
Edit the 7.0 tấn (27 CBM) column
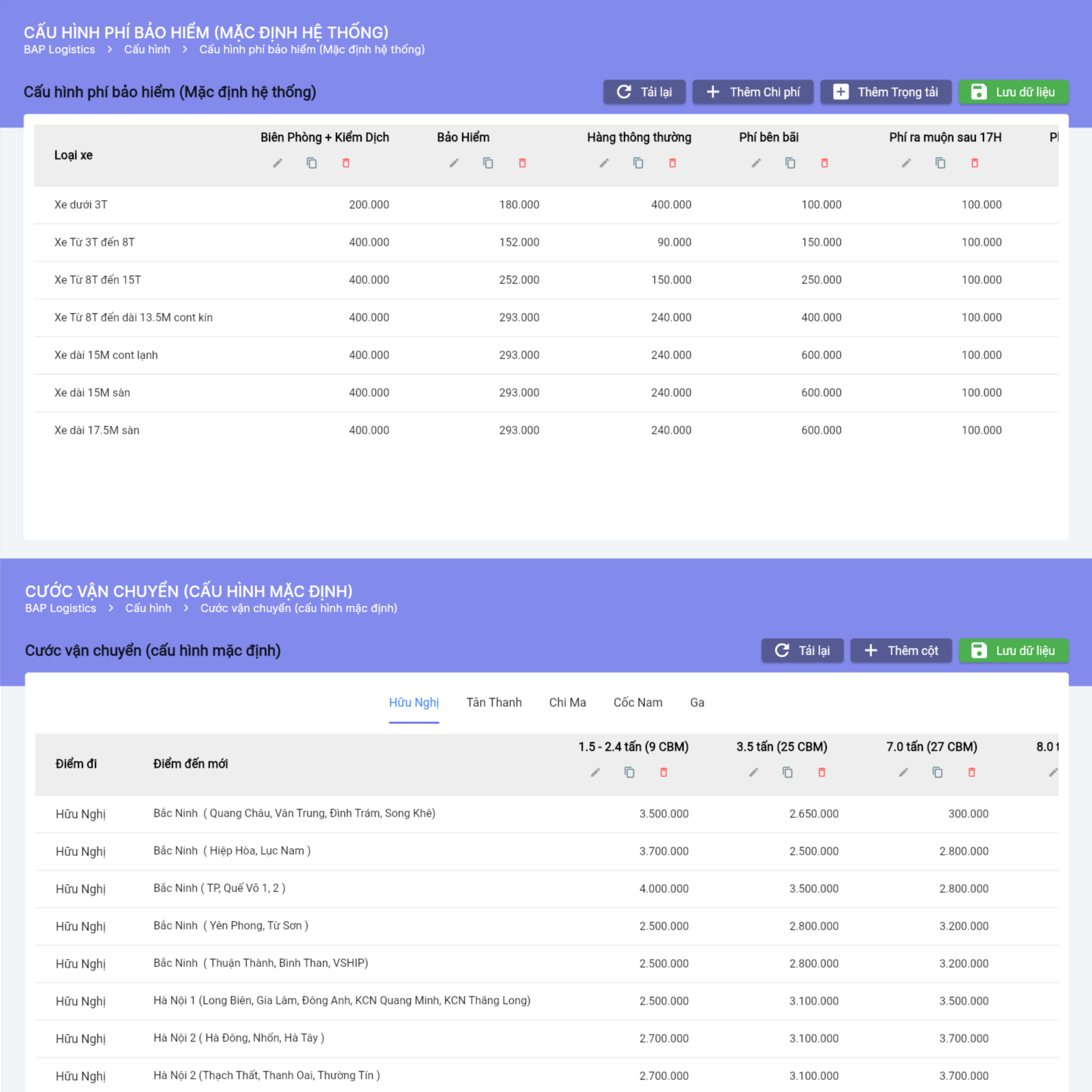(903, 772)
